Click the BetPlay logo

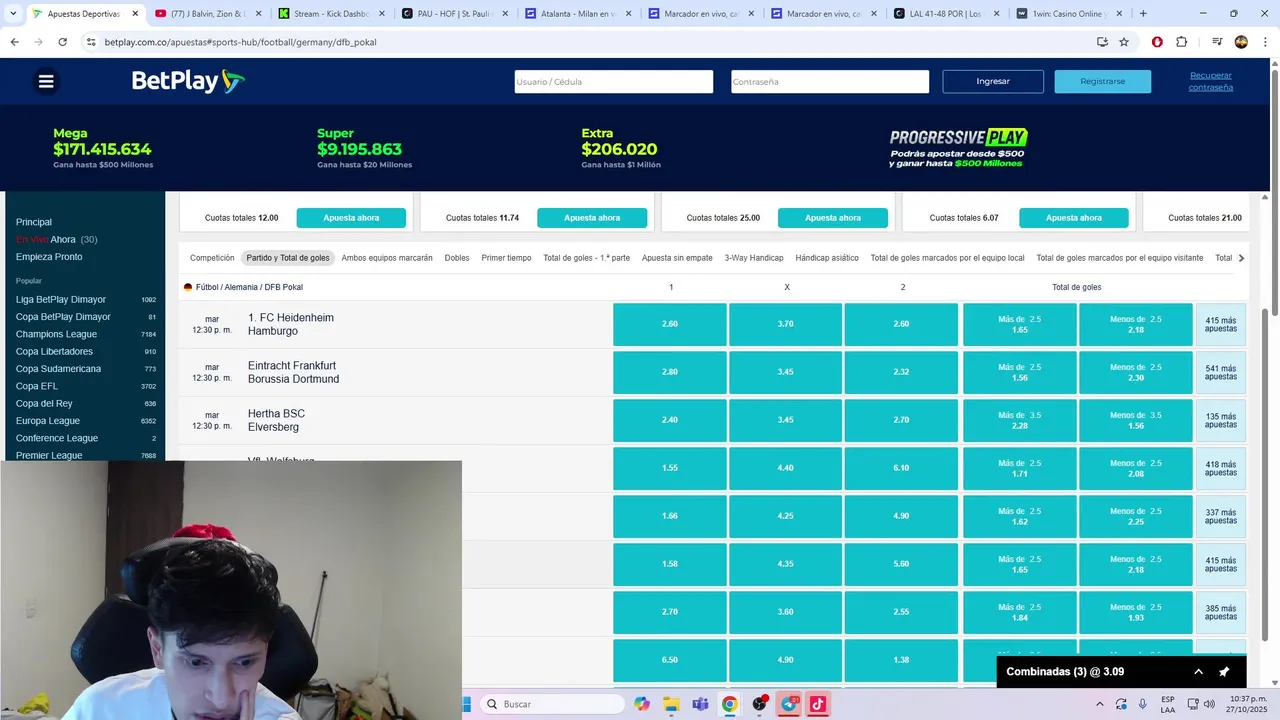(x=188, y=81)
